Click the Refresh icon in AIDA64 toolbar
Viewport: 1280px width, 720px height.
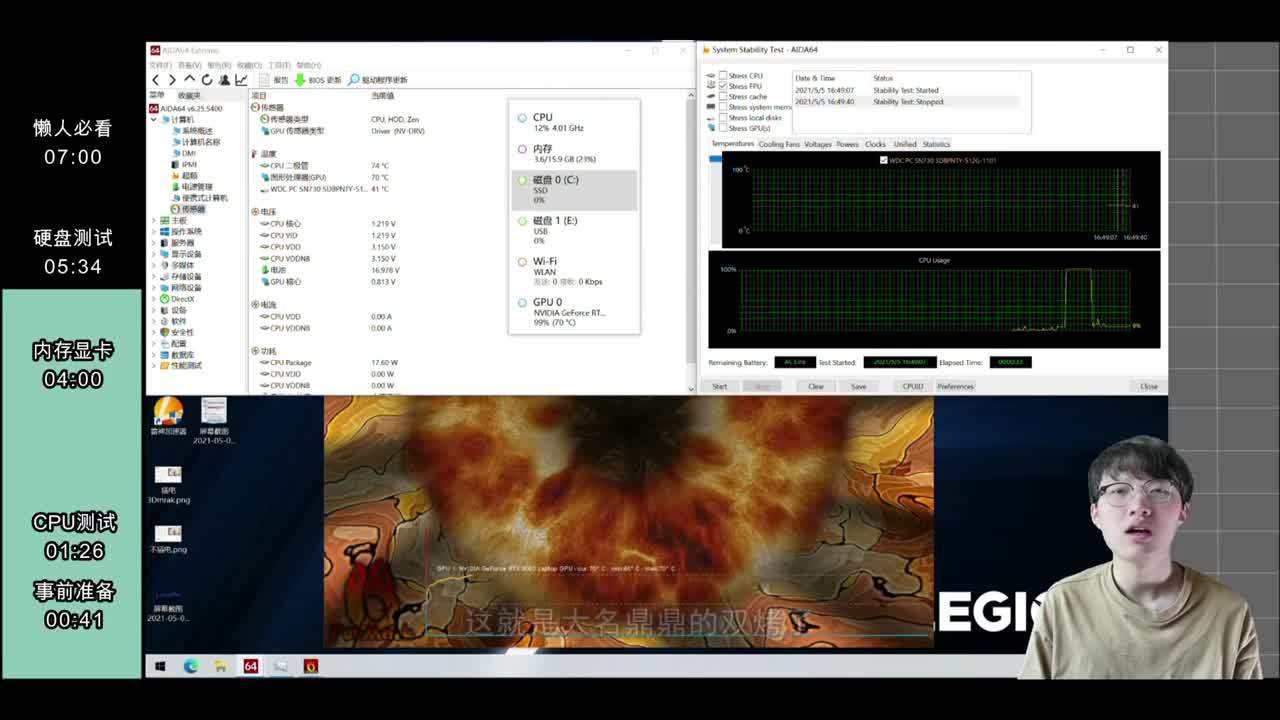[207, 80]
